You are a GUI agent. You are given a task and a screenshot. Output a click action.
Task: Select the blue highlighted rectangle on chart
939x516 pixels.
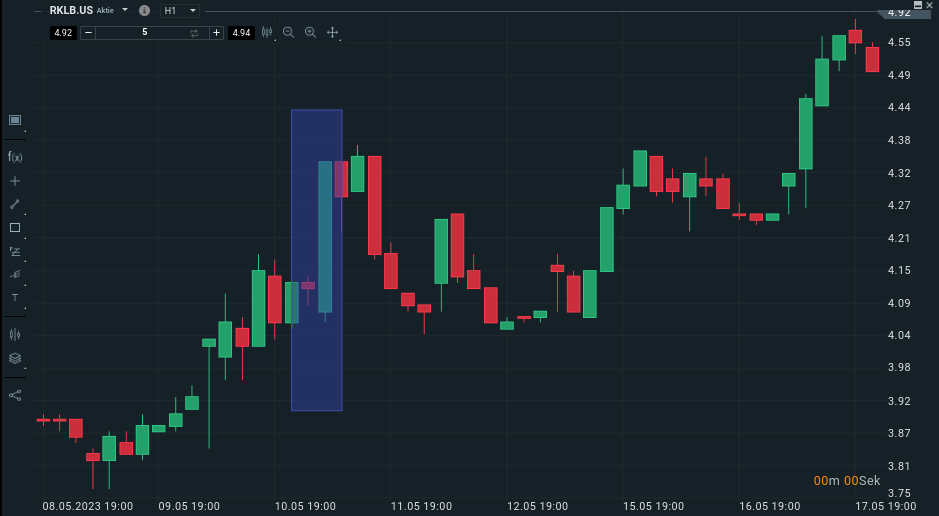coord(317,260)
